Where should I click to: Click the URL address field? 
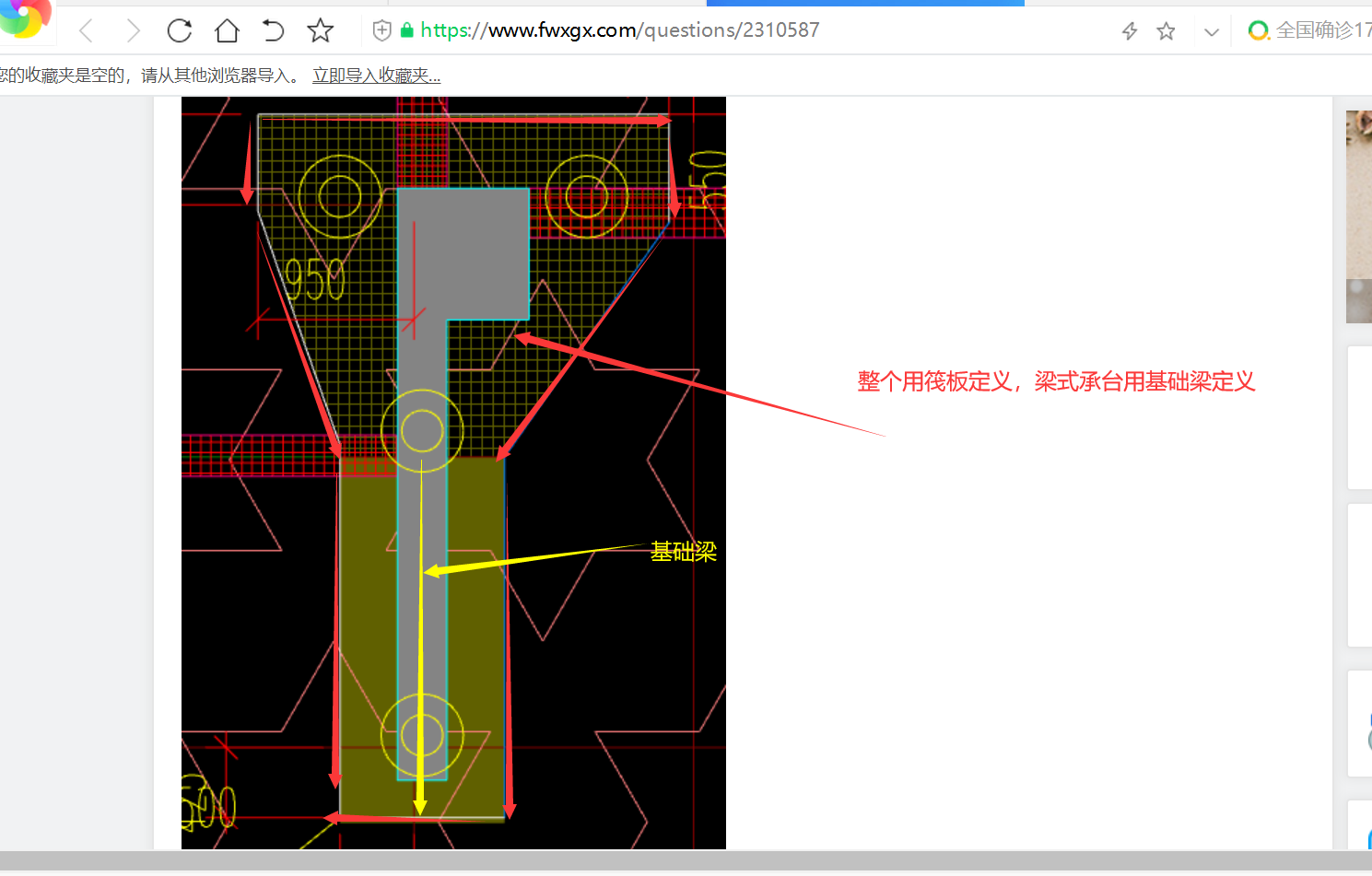click(620, 30)
